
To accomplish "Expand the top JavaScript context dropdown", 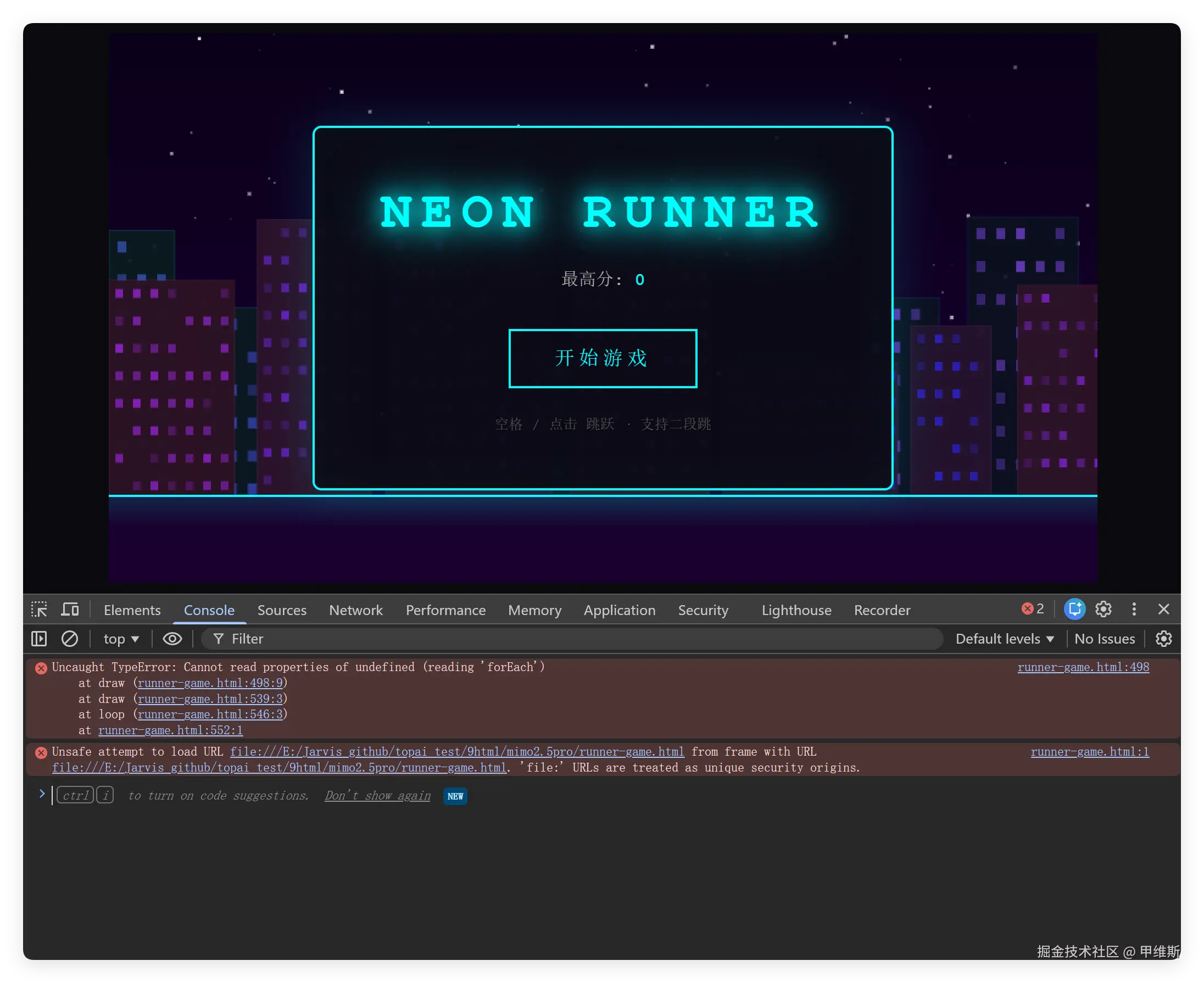I will coord(121,639).
